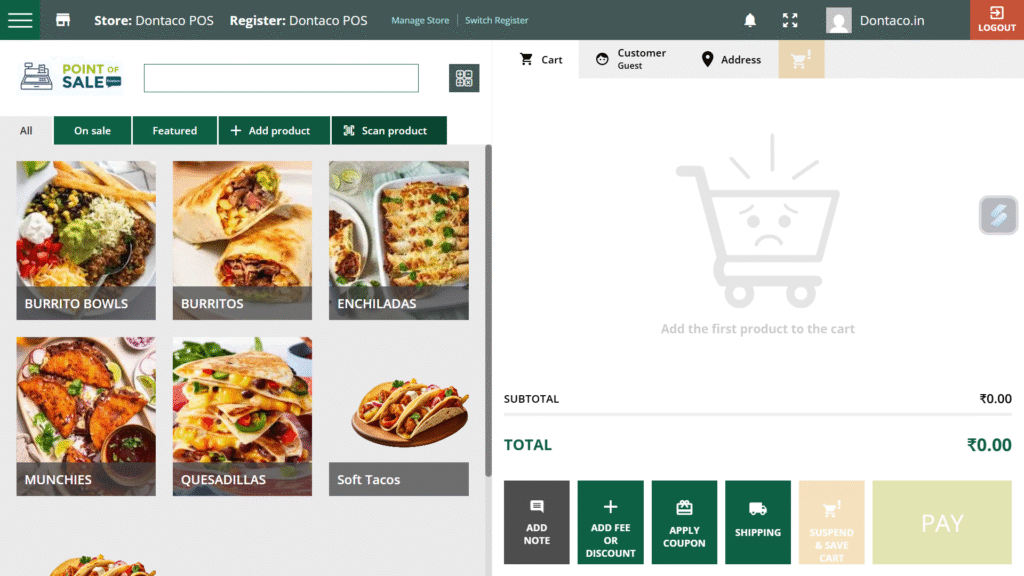Open suspended carts icon tab
The width and height of the screenshot is (1024, 576).
coord(801,60)
